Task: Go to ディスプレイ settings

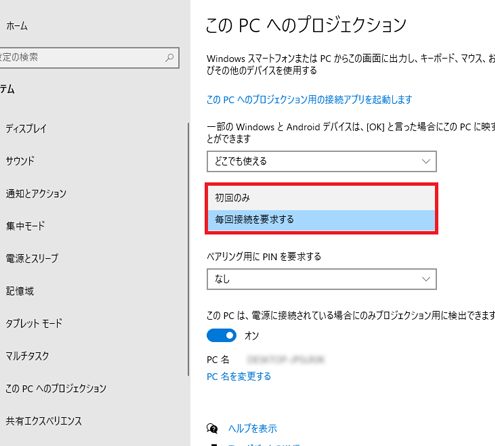Action: [26, 128]
